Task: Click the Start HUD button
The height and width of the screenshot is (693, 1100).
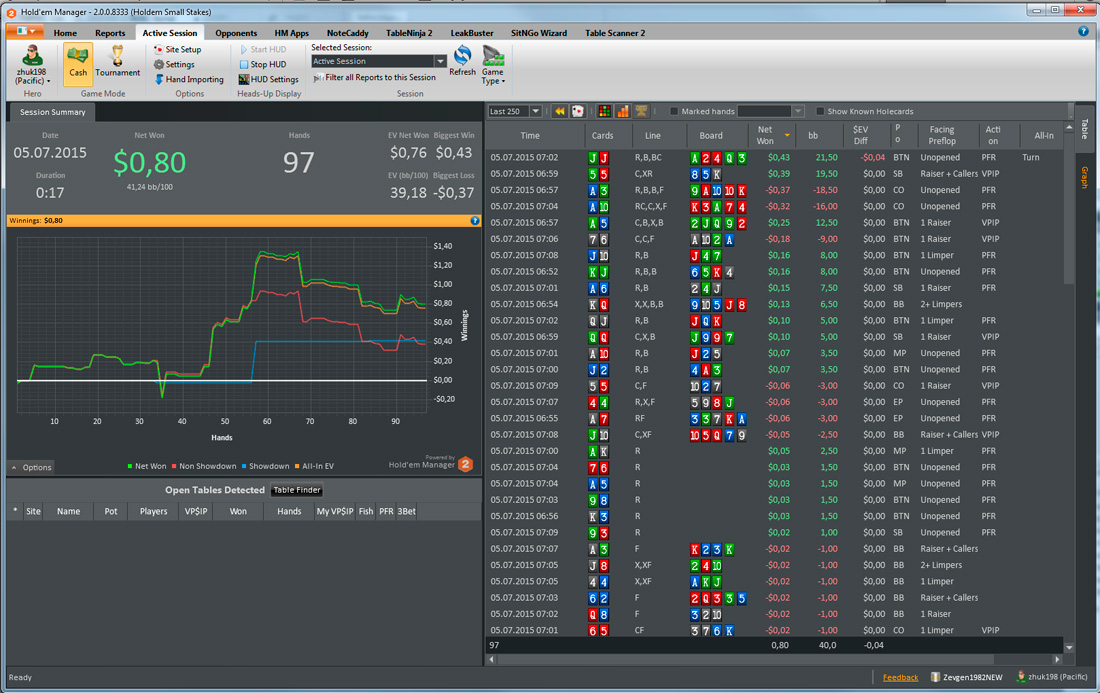Action: [263, 50]
